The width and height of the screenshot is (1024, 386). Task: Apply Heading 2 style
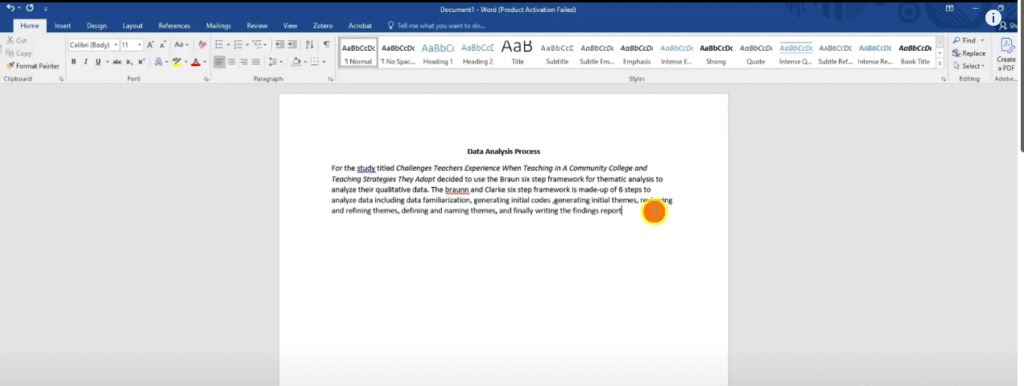tap(477, 53)
